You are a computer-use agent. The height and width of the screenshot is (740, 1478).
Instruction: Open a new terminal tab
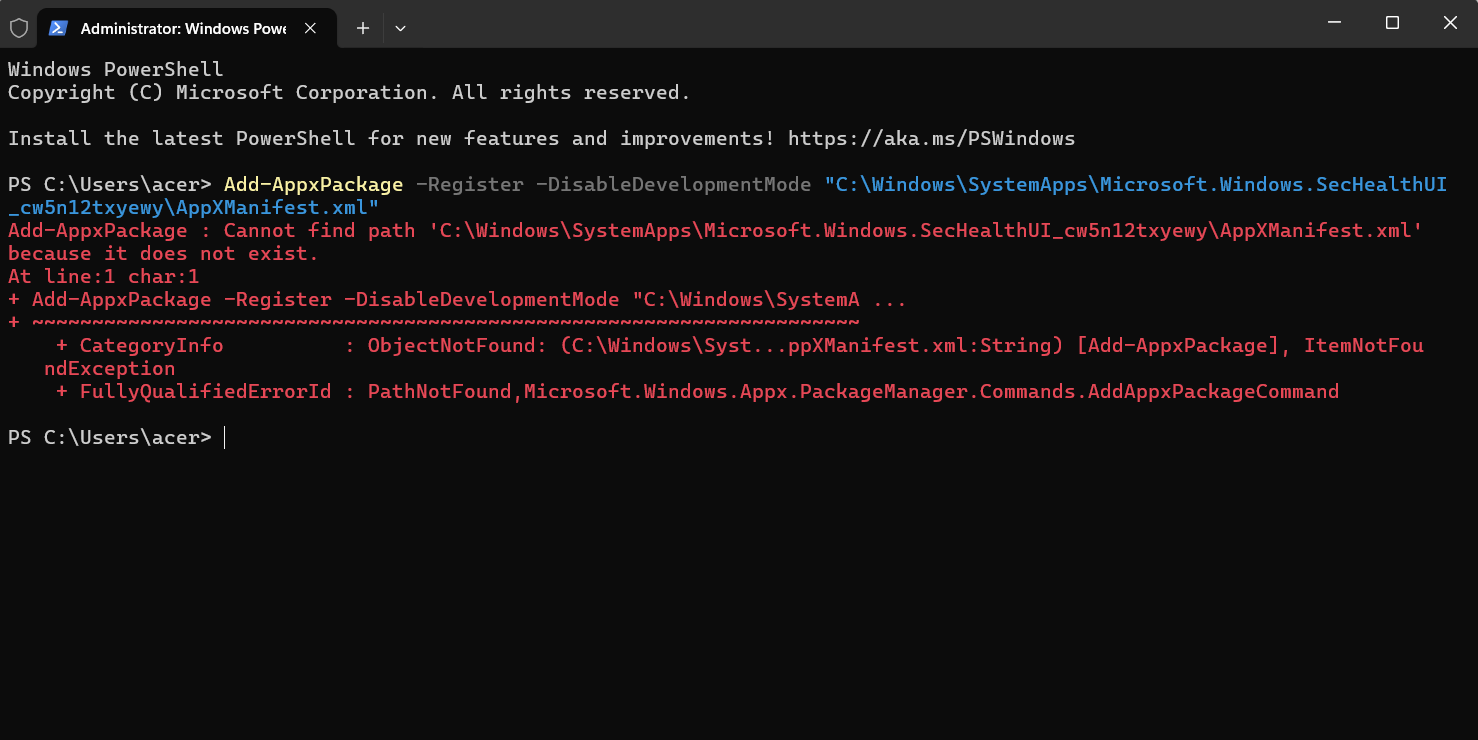[363, 28]
